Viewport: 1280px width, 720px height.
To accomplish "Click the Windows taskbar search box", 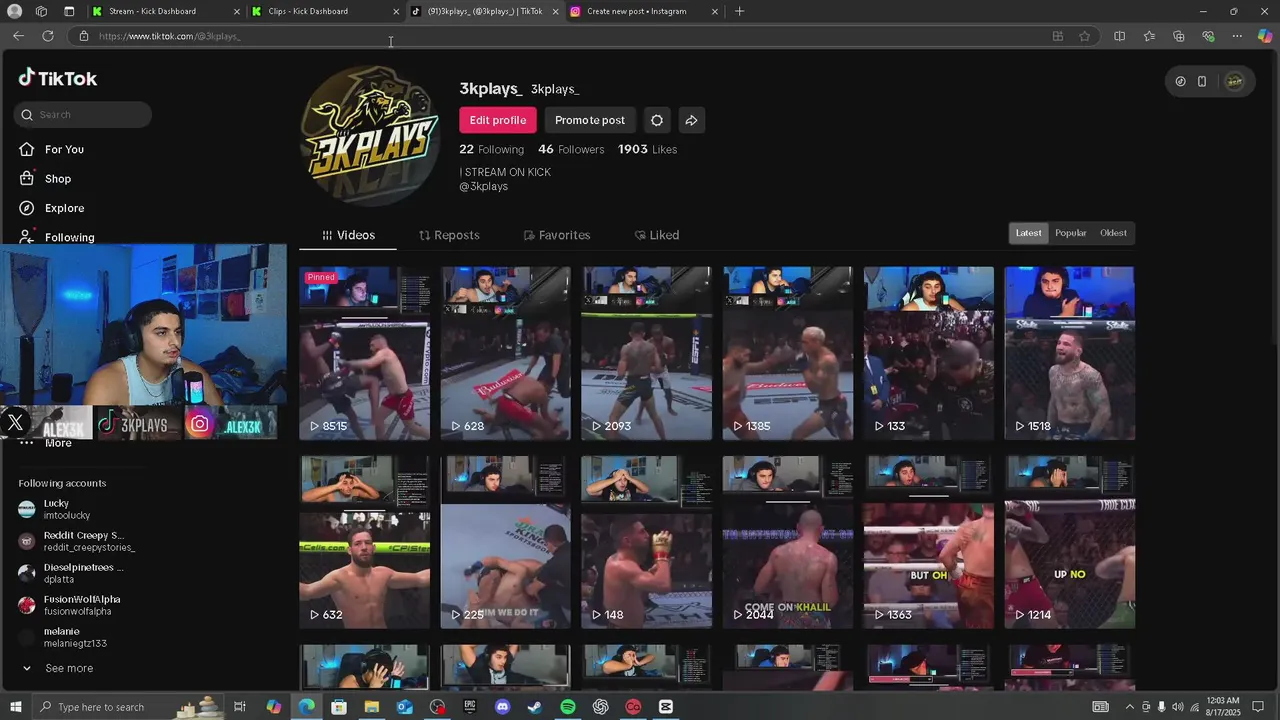I will coord(128,707).
